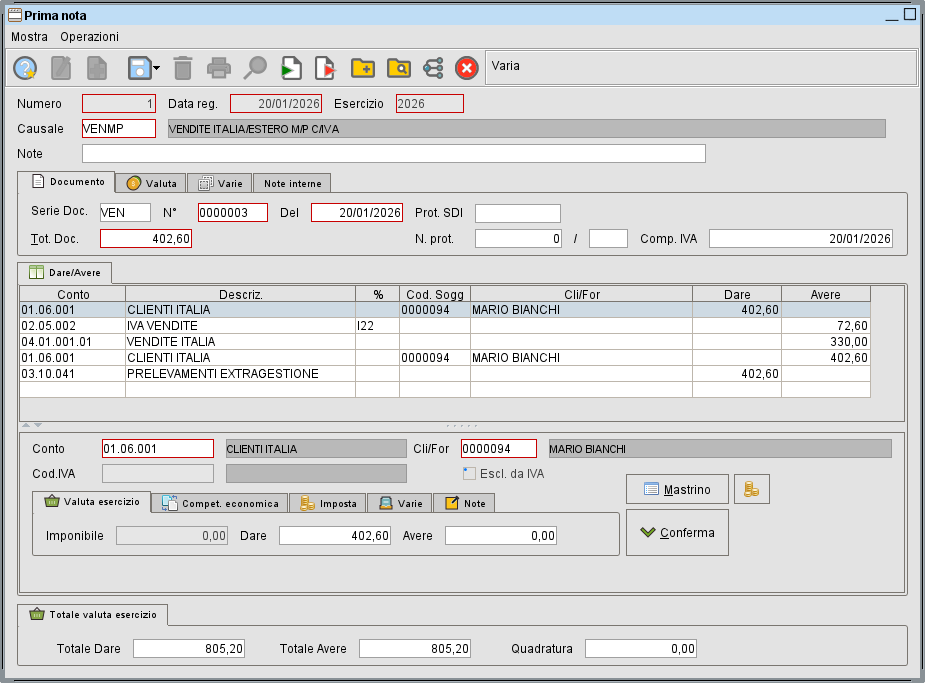Click the new folder icon with plus sign
The width and height of the screenshot is (925, 683).
(362, 67)
